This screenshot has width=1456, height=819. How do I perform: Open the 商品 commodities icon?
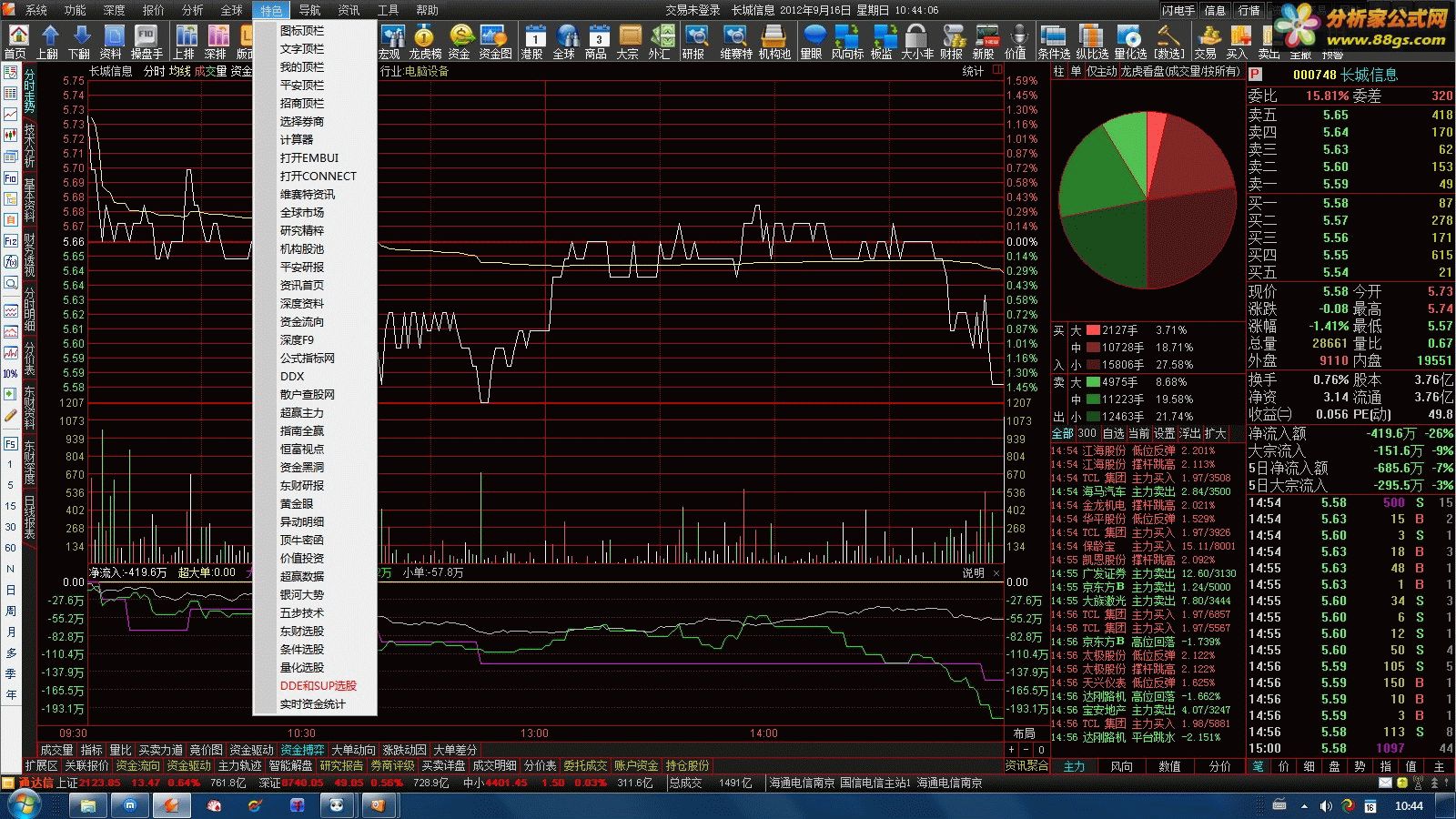pos(597,42)
